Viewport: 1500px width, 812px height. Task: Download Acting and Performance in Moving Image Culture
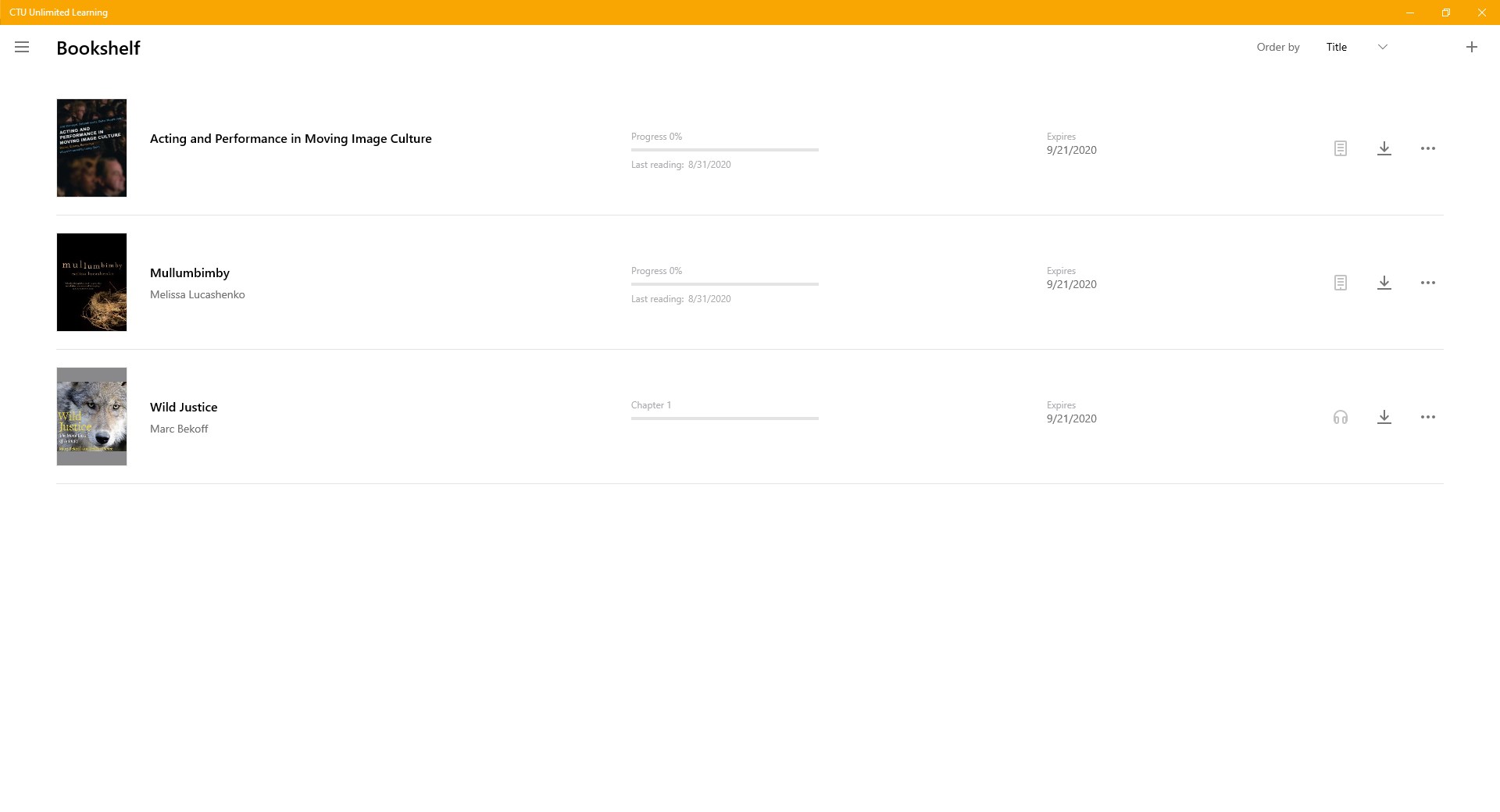[x=1384, y=148]
